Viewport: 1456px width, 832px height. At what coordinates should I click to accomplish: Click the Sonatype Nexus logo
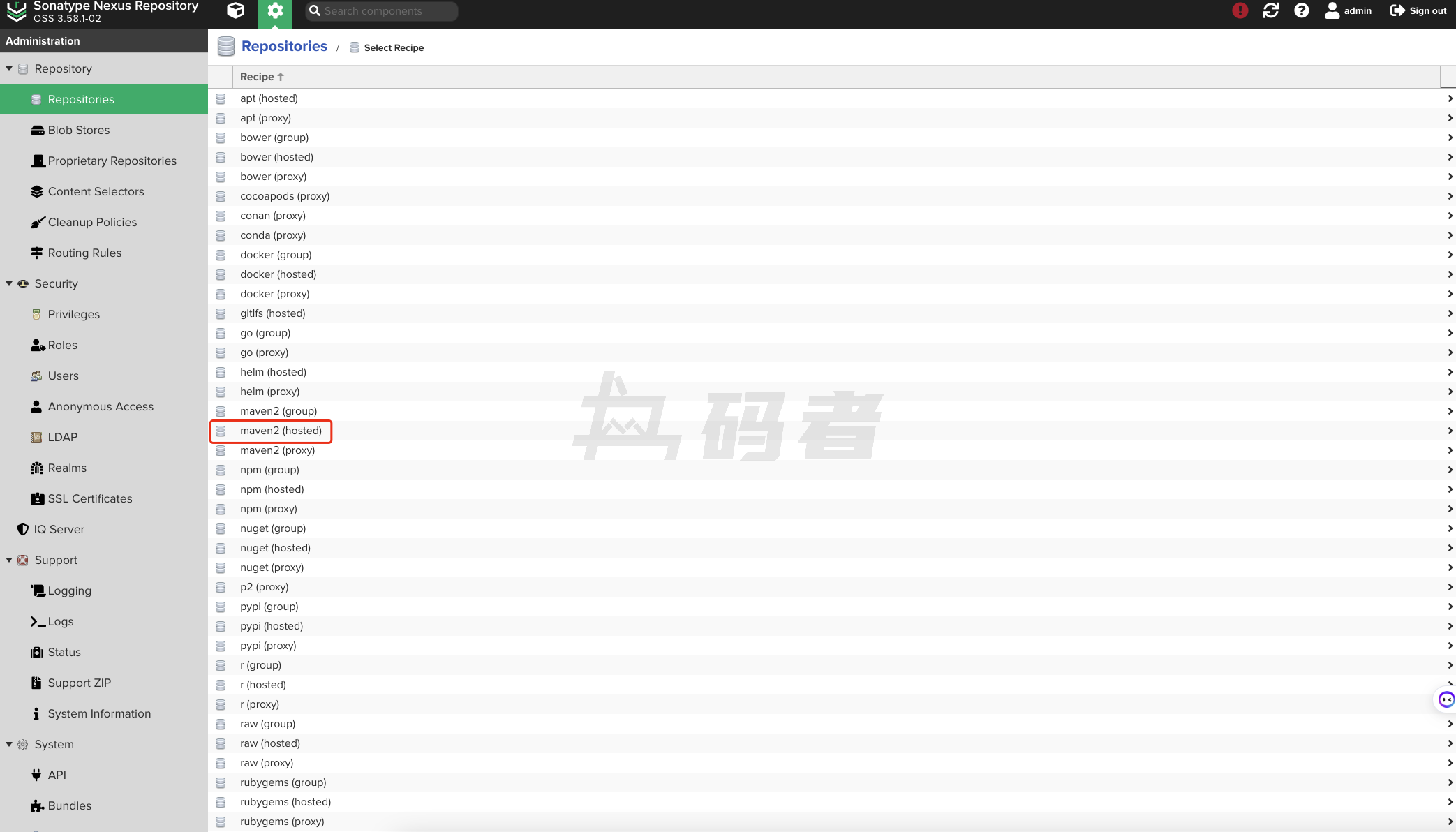pos(16,11)
